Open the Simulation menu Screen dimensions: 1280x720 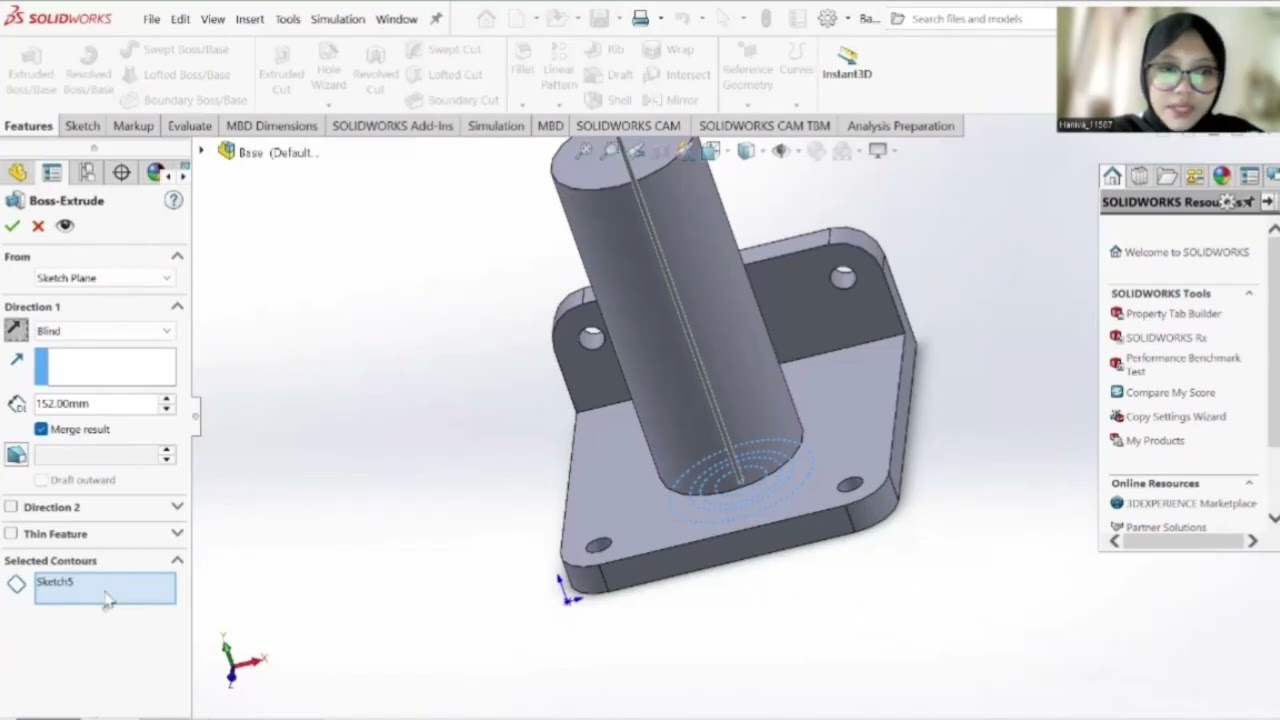(337, 19)
